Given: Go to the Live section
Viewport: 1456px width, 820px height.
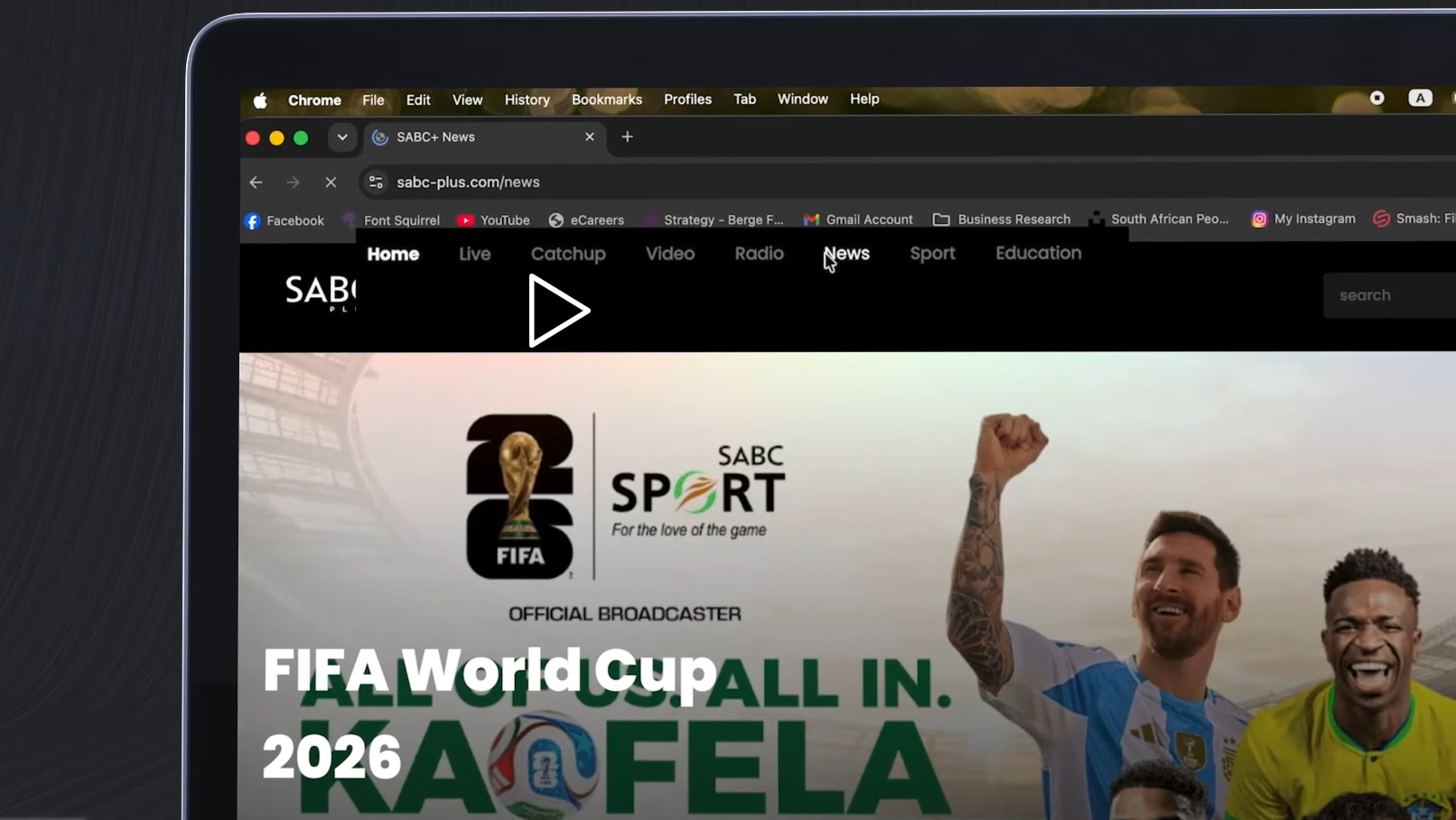Looking at the screenshot, I should coord(474,254).
